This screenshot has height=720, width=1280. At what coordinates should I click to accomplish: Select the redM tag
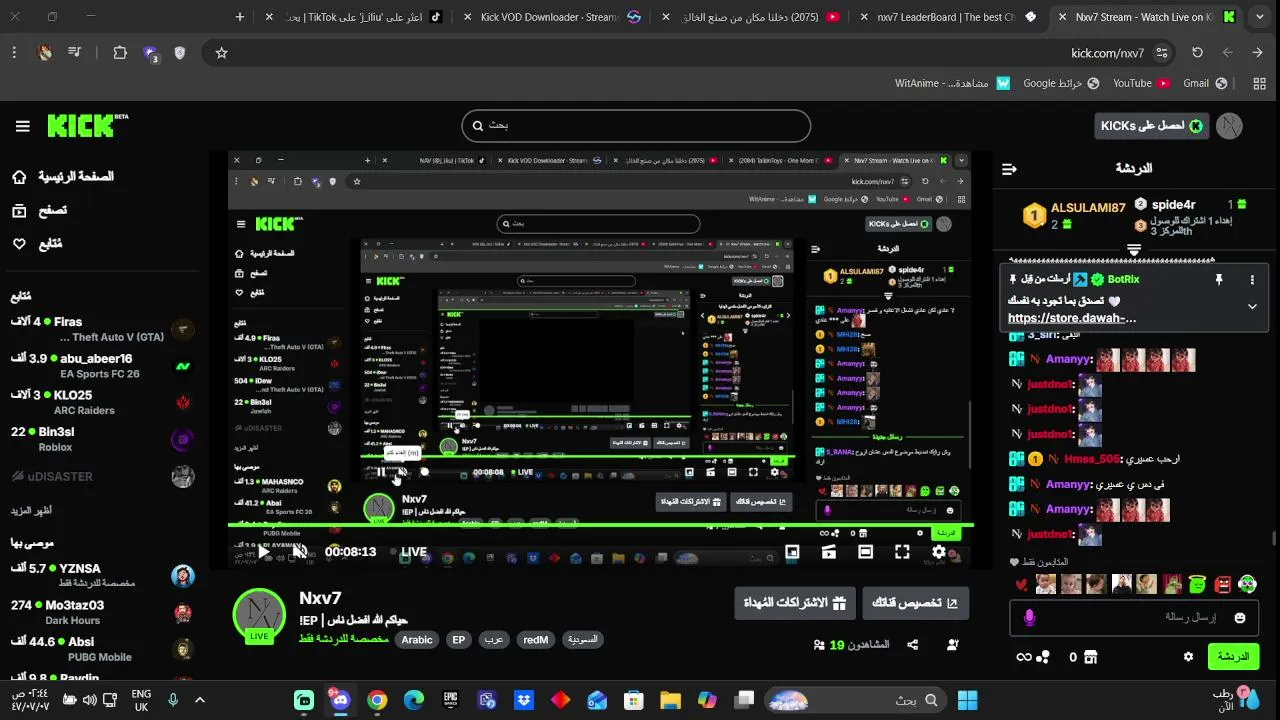point(536,640)
